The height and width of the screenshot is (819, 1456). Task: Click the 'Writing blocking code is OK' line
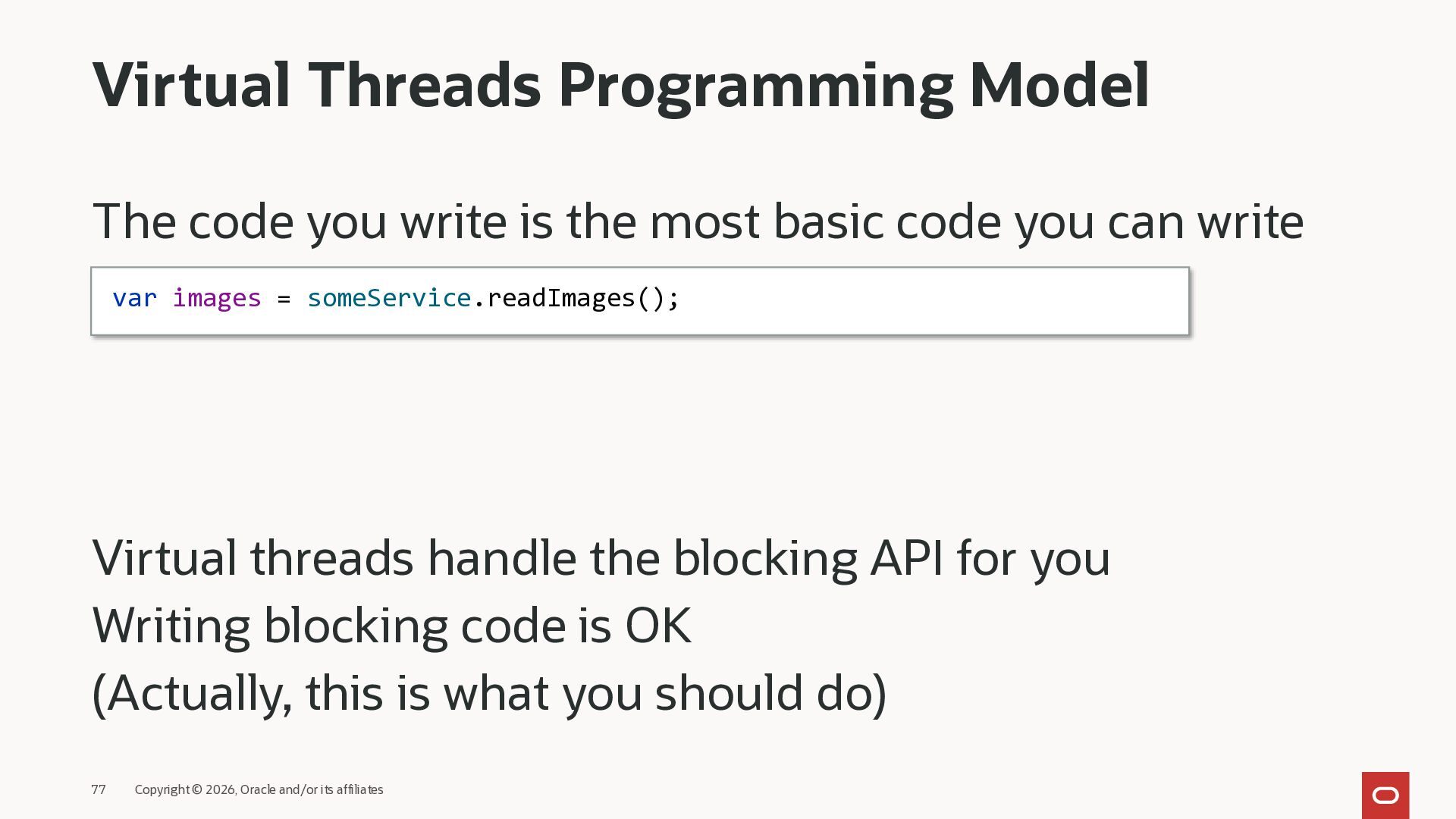[x=391, y=626]
